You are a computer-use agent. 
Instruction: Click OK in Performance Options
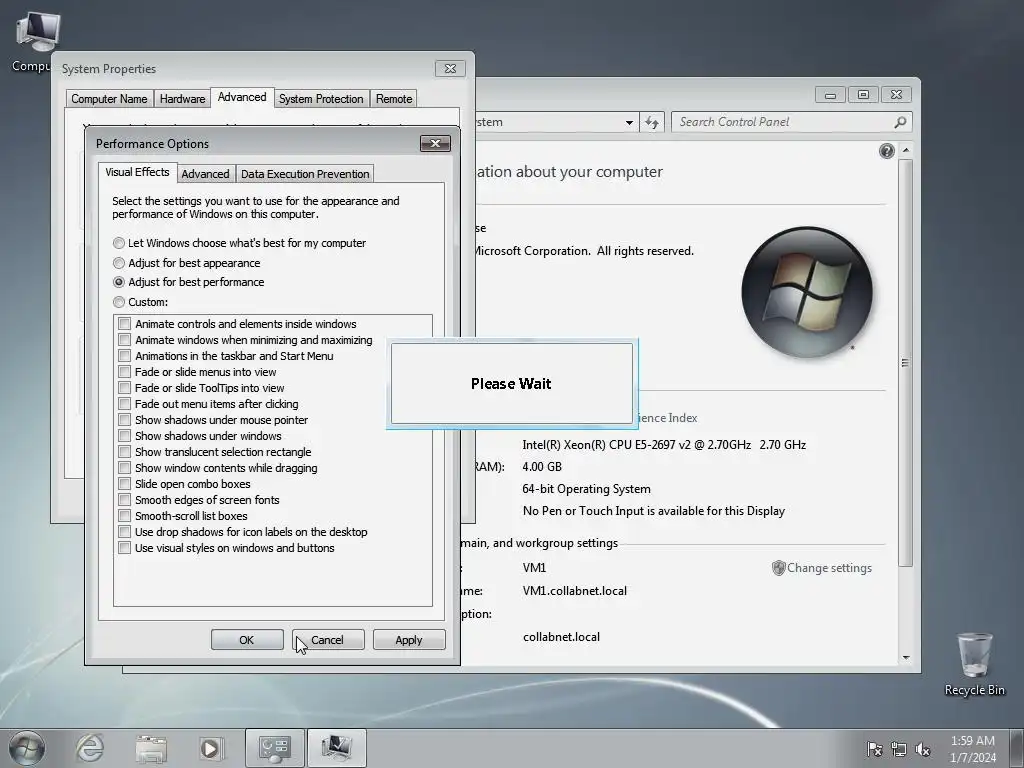(247, 640)
